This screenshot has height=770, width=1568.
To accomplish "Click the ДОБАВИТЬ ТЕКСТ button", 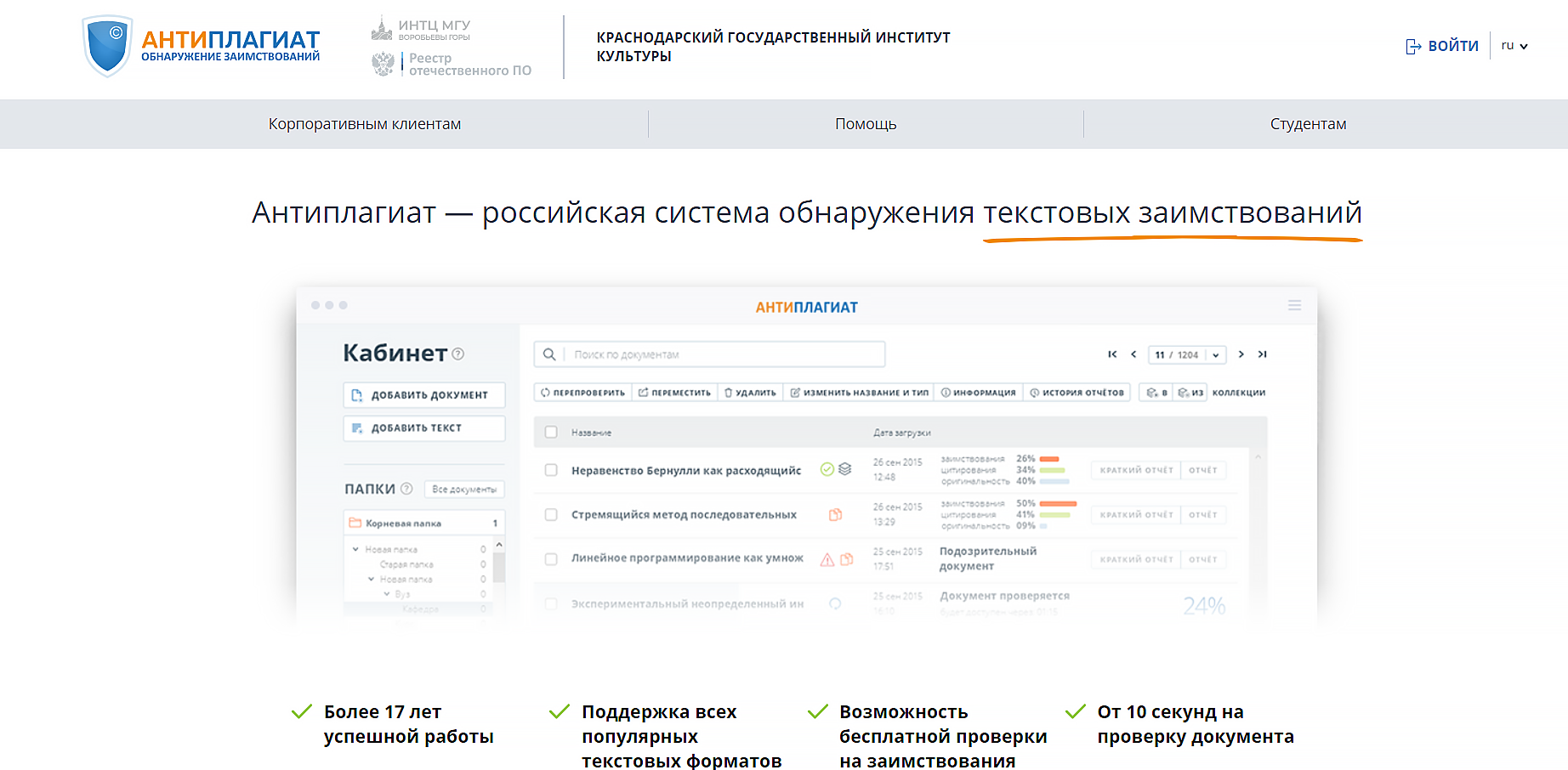I will tap(424, 428).
